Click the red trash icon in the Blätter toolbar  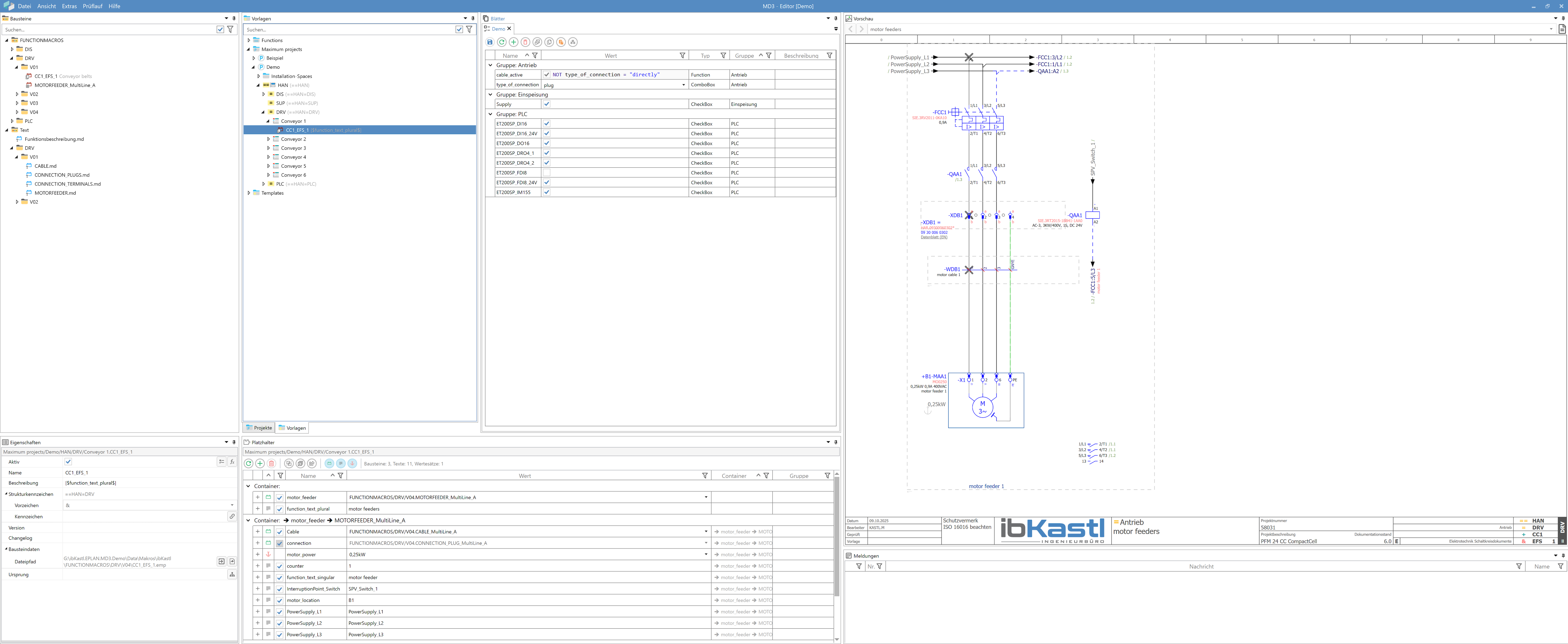[x=525, y=42]
